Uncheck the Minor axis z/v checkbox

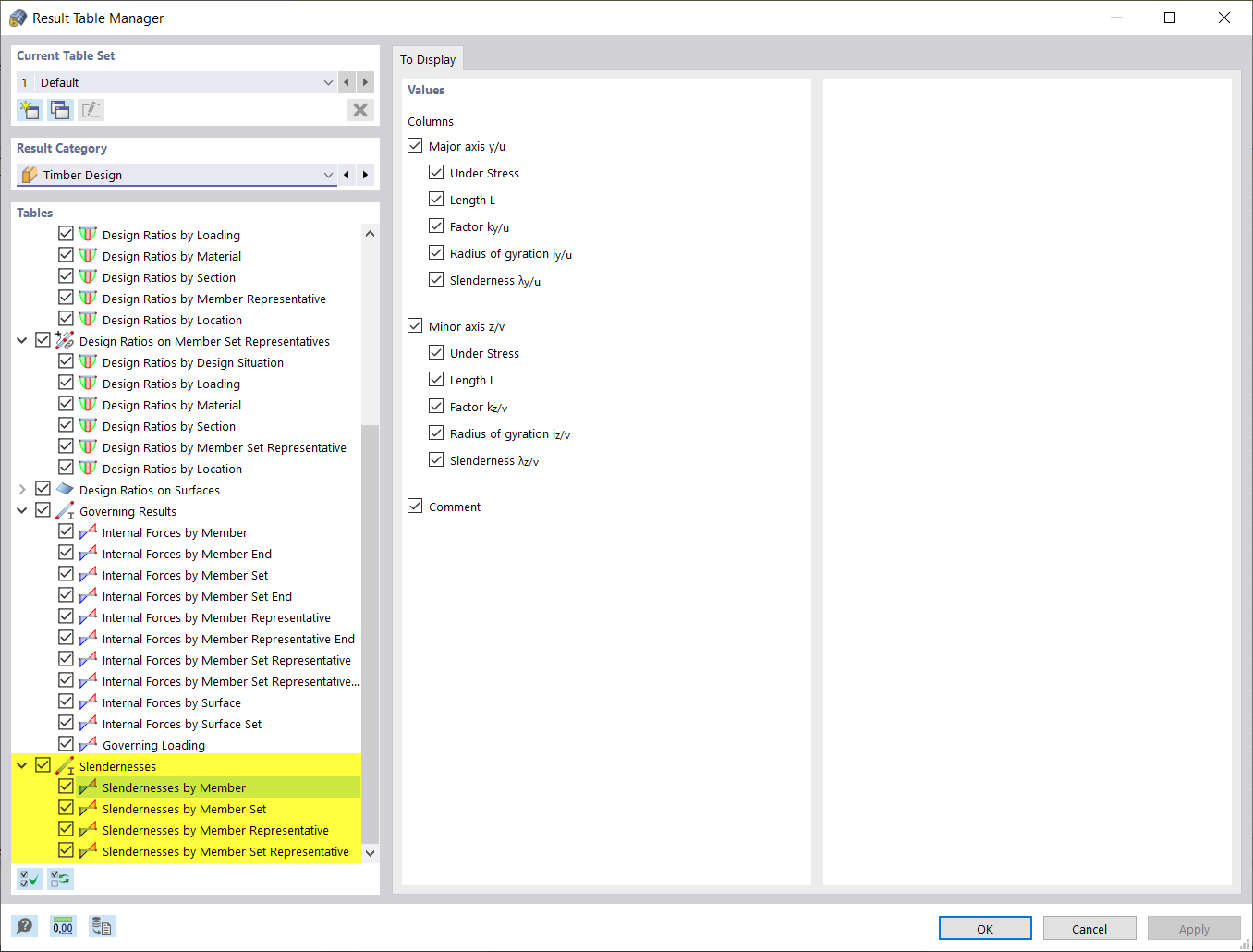click(415, 325)
